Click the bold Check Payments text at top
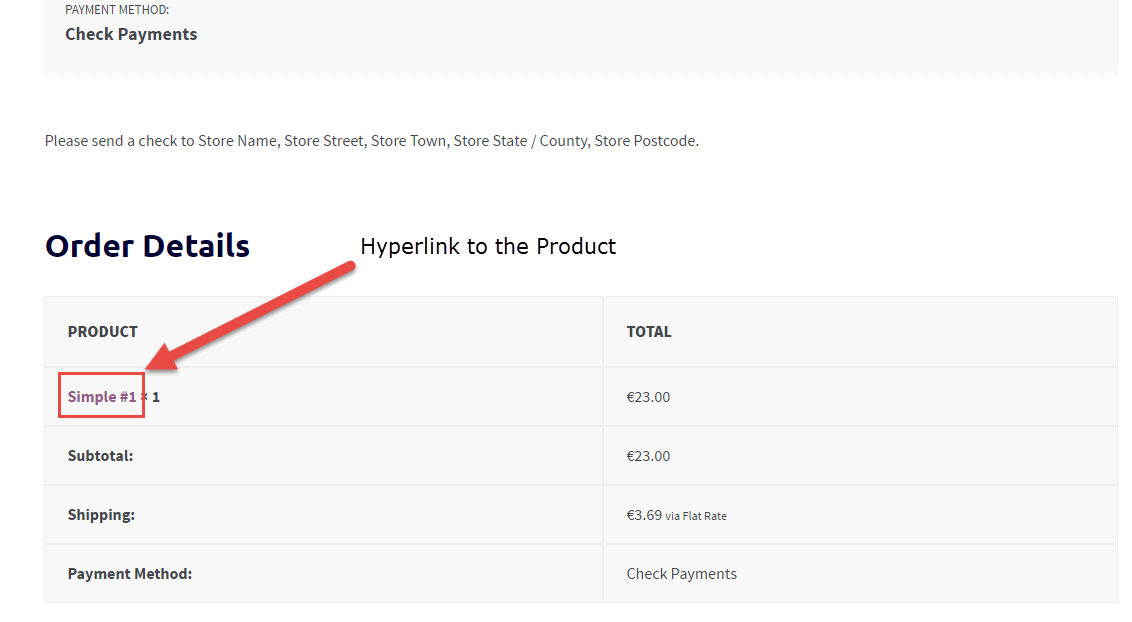This screenshot has height=622, width=1132. (131, 34)
